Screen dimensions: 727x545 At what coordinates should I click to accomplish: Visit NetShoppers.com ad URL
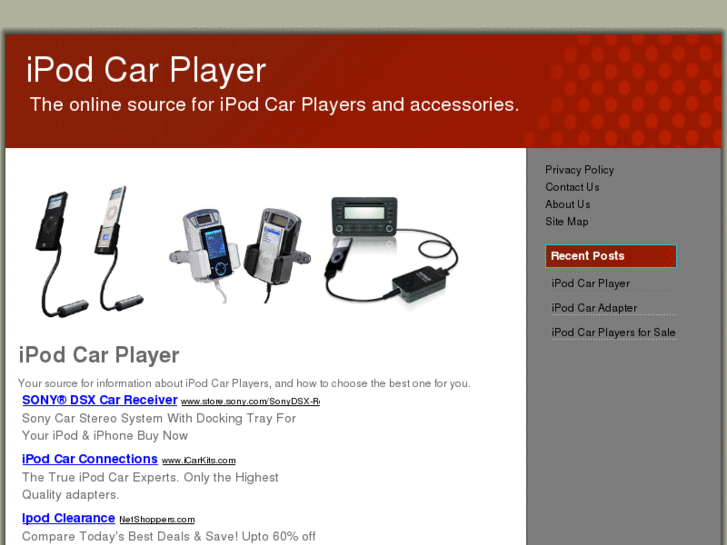tap(157, 519)
